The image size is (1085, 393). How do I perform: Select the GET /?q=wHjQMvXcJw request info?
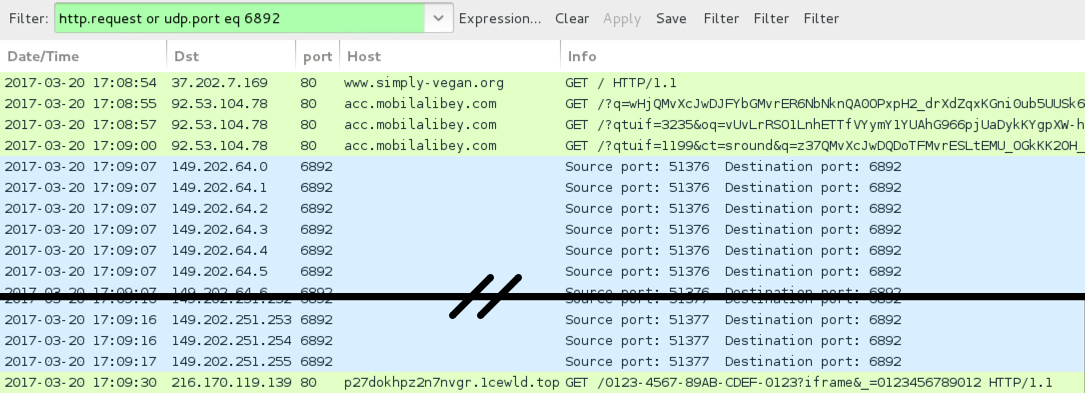(x=825, y=104)
